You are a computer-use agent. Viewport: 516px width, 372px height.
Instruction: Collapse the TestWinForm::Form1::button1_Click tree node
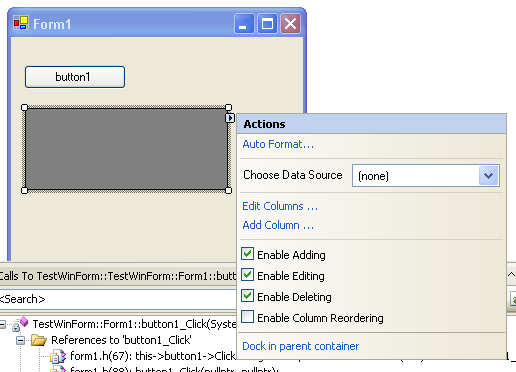(3, 324)
